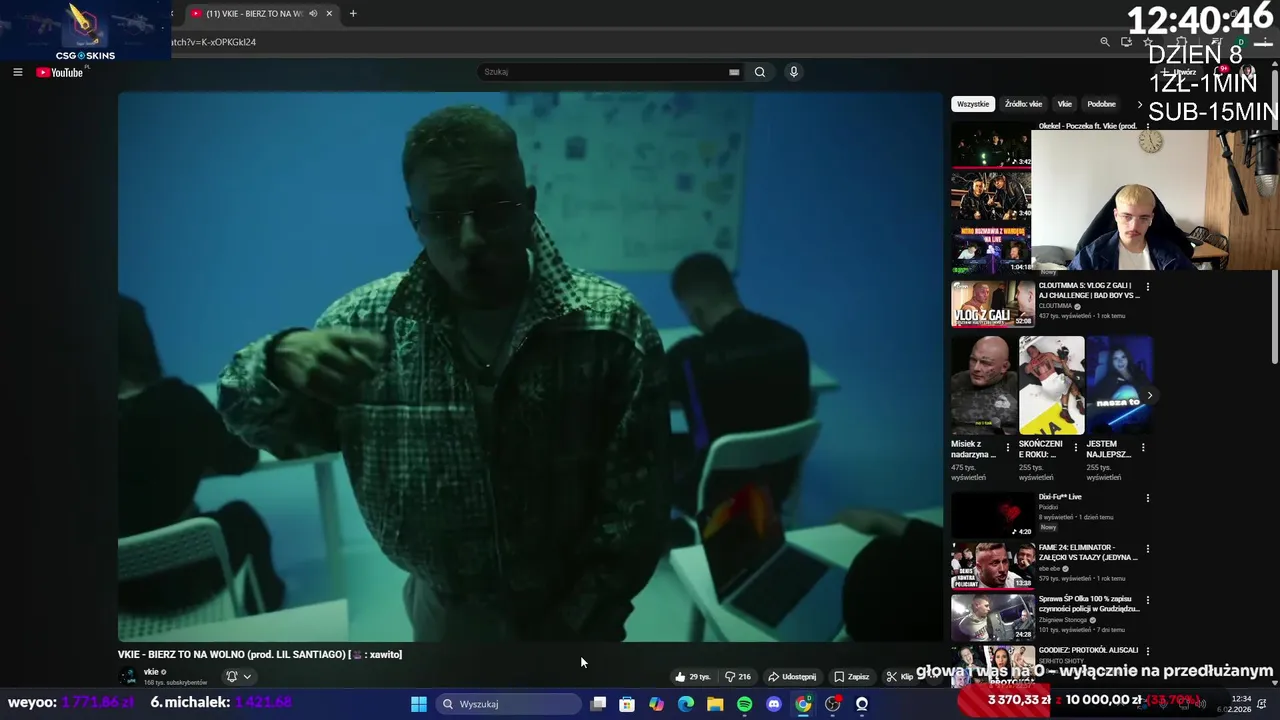
Task: Go to the YouTube home logo
Action: tap(60, 72)
